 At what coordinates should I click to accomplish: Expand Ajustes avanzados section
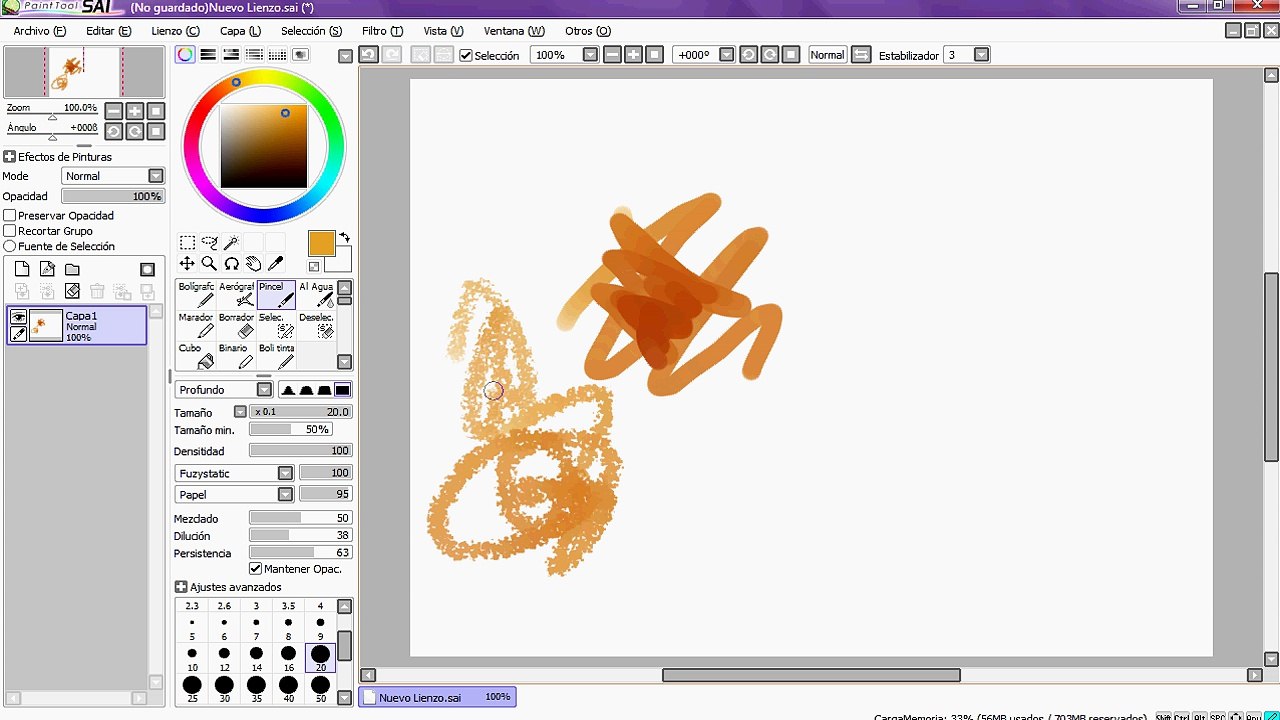tap(181, 587)
